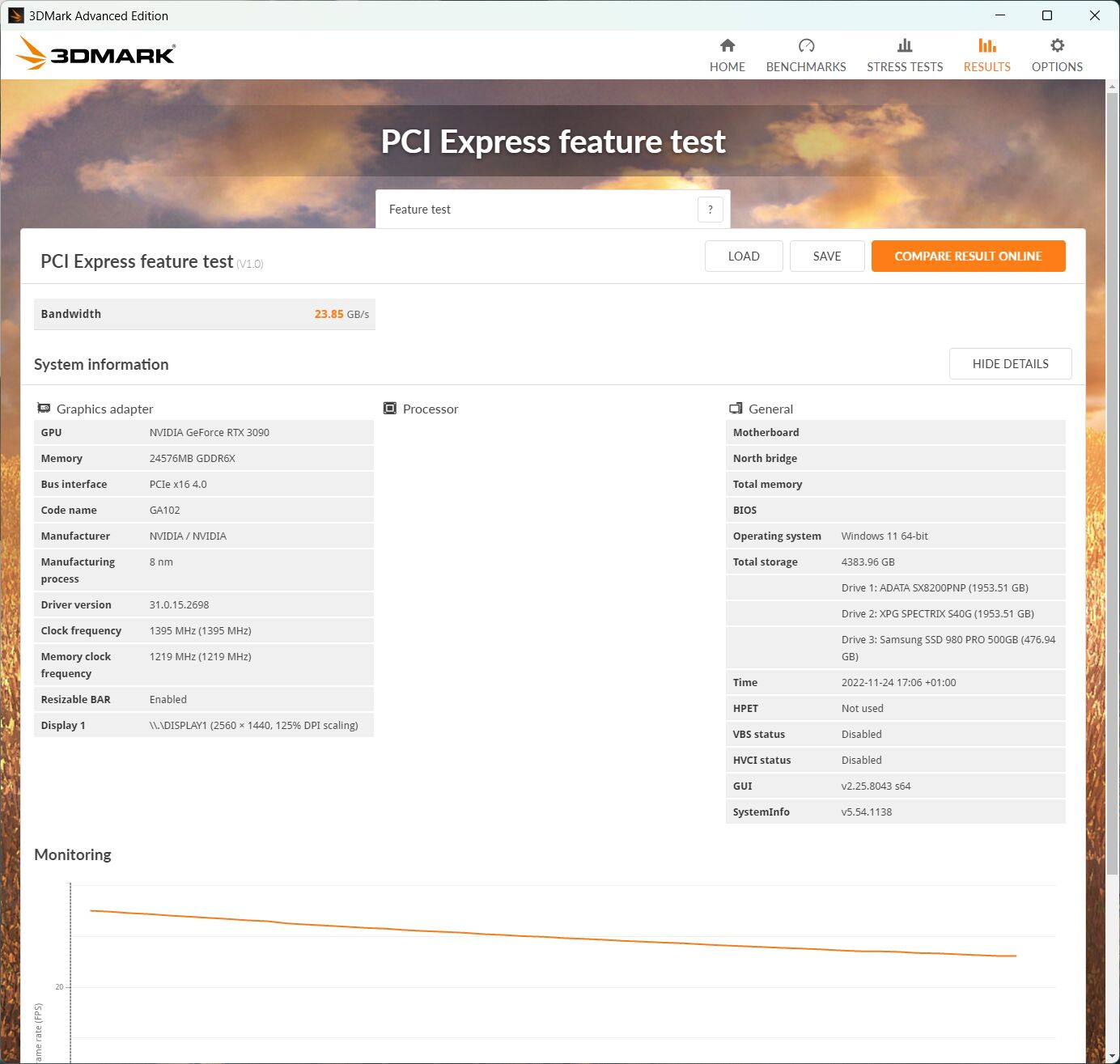
Task: Click the Memory clock 1219 MHz value
Action: [201, 657]
